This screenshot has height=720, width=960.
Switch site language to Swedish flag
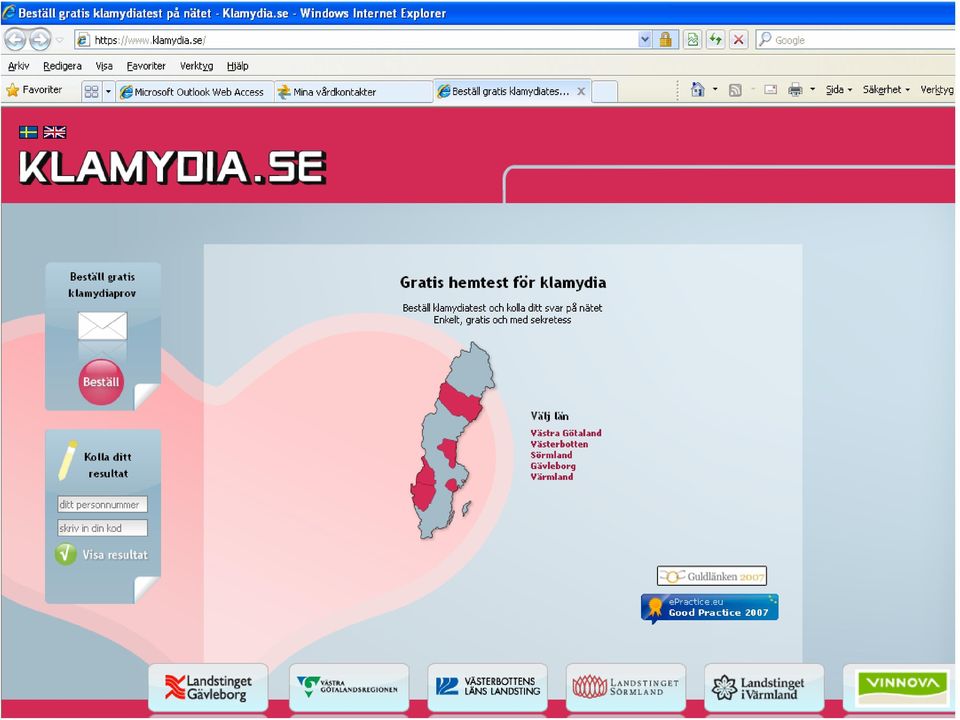coord(28,132)
